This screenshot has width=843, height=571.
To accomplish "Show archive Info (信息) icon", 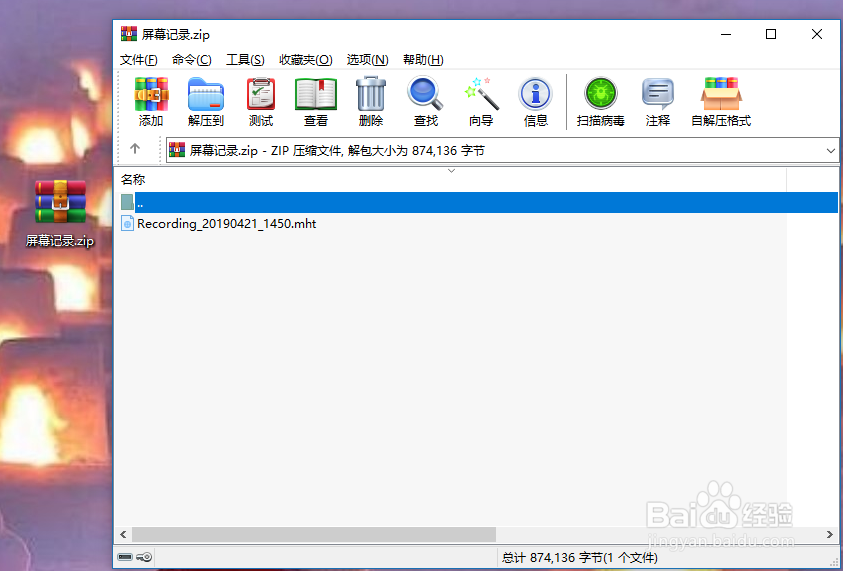I will coord(535,102).
